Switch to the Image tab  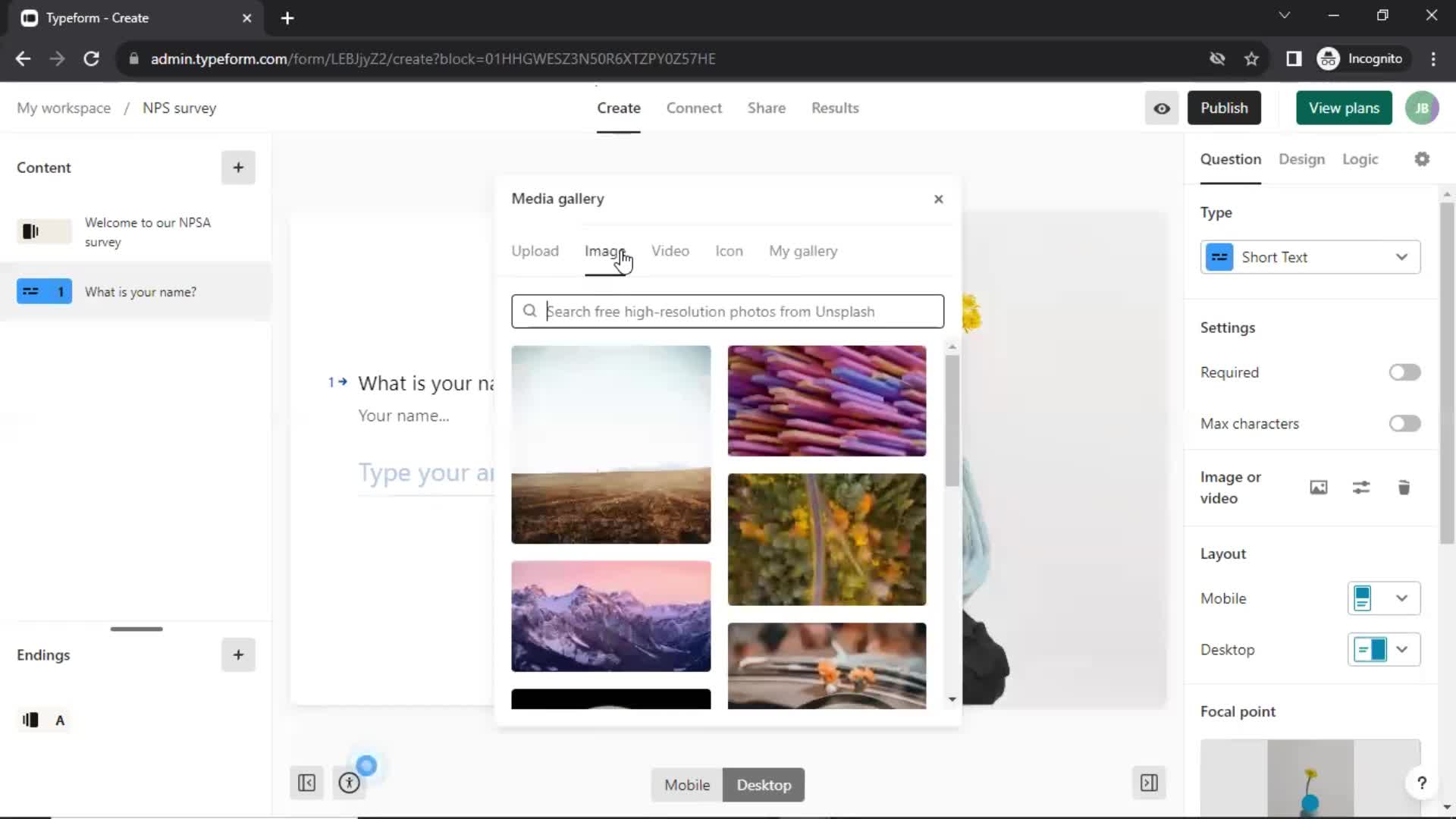[604, 251]
